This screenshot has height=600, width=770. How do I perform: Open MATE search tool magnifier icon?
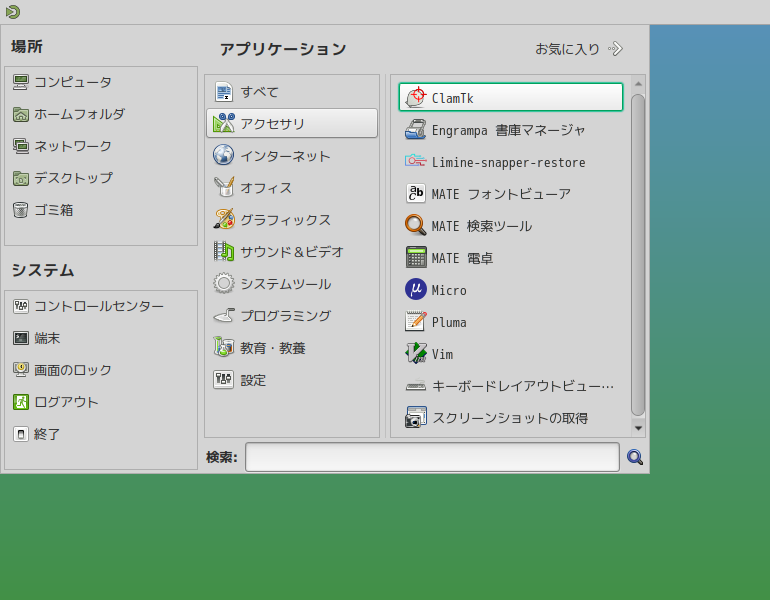click(x=415, y=225)
